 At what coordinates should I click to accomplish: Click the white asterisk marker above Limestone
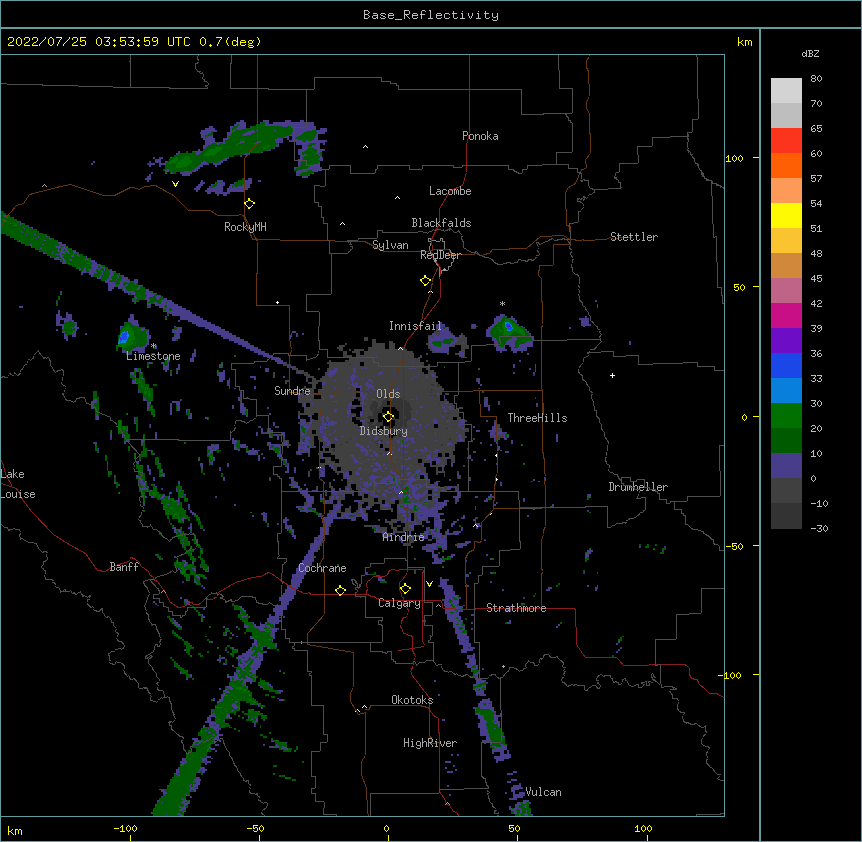click(x=154, y=346)
